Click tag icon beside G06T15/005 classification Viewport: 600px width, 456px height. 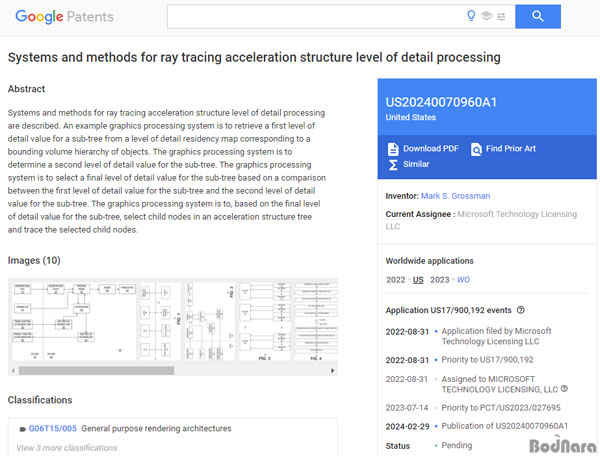click(x=23, y=429)
